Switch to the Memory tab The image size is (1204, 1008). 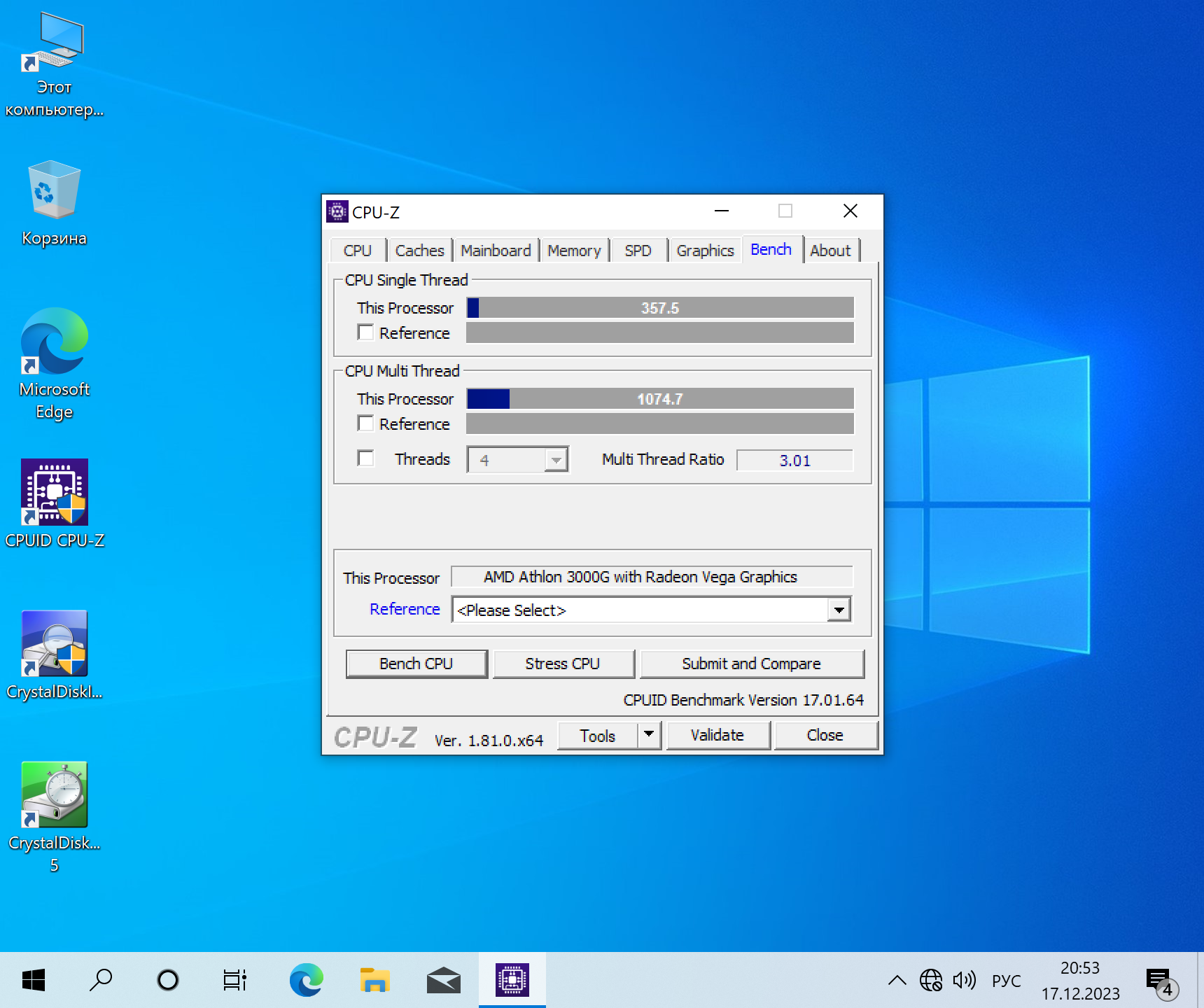pyautogui.click(x=574, y=251)
